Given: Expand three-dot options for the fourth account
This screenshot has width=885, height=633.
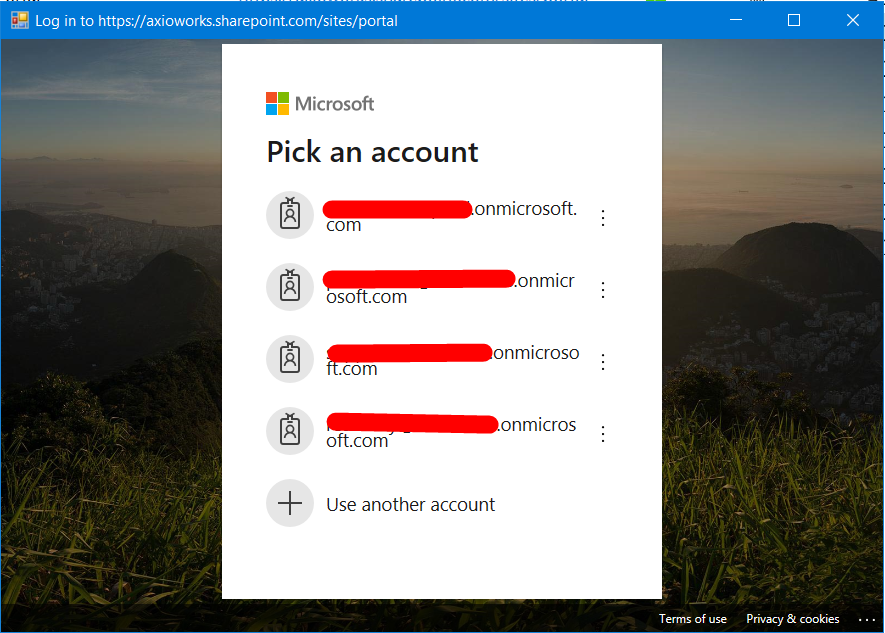Looking at the screenshot, I should (x=603, y=434).
